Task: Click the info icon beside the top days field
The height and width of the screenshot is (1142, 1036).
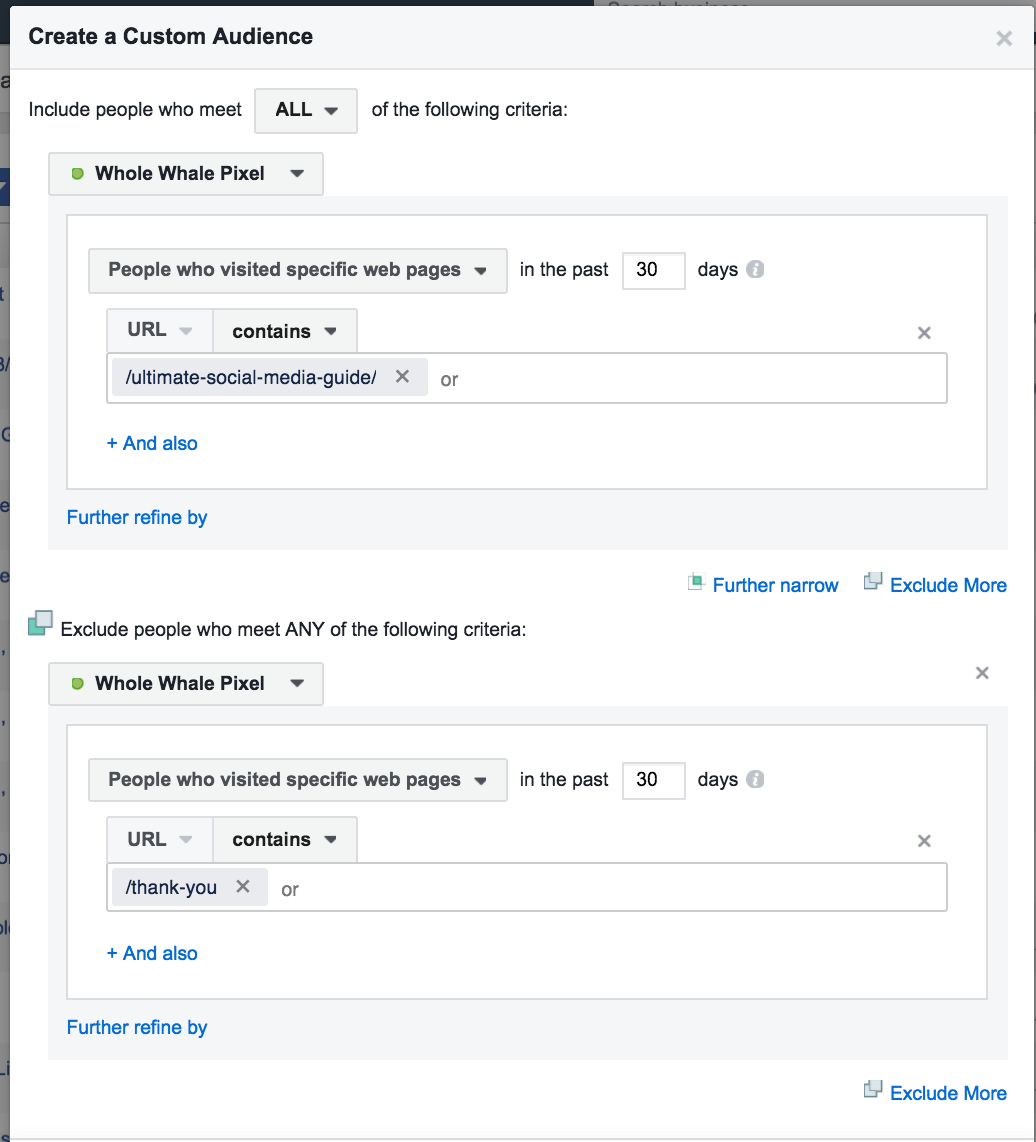Action: (755, 269)
